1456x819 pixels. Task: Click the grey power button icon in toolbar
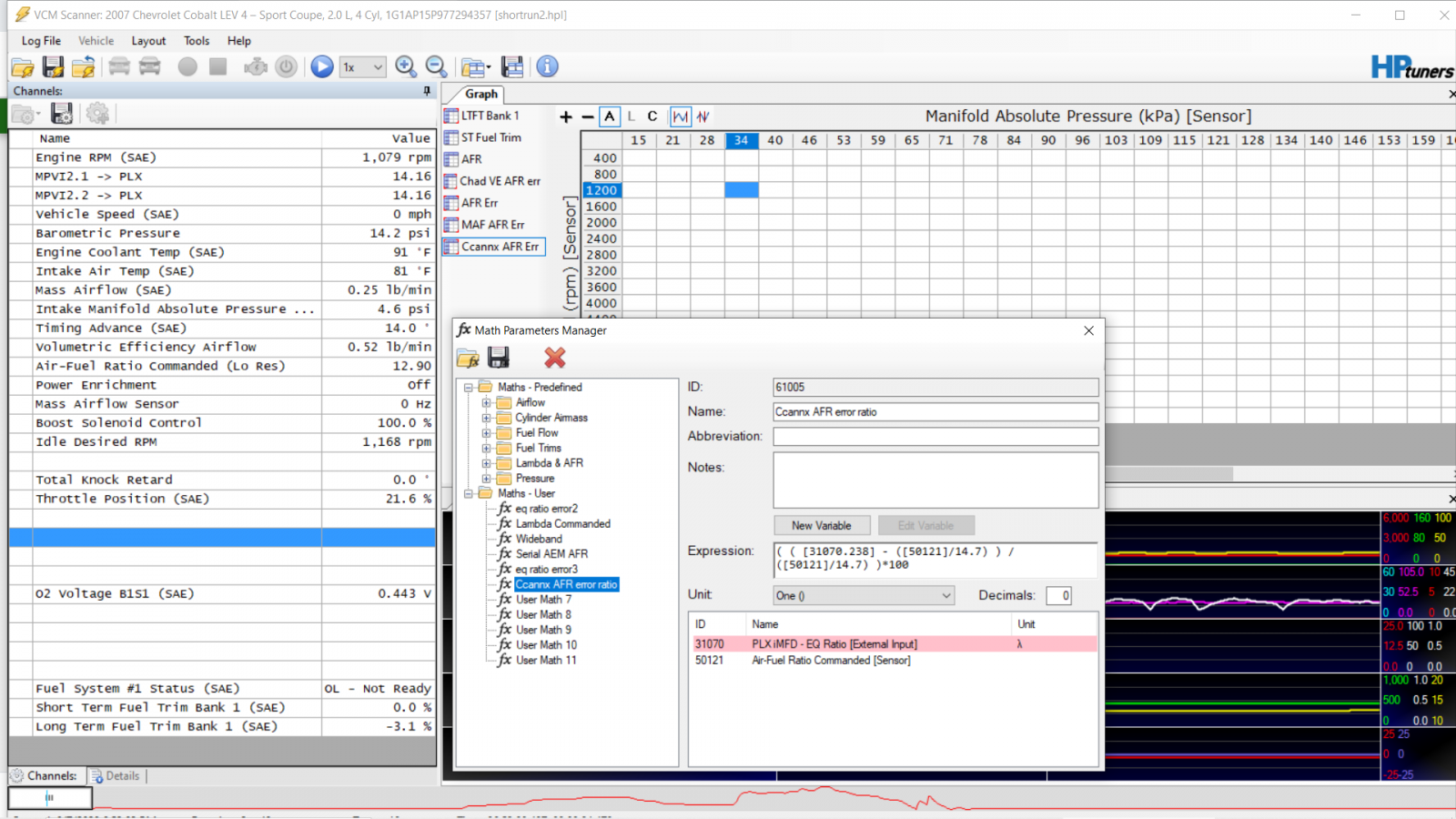click(287, 66)
